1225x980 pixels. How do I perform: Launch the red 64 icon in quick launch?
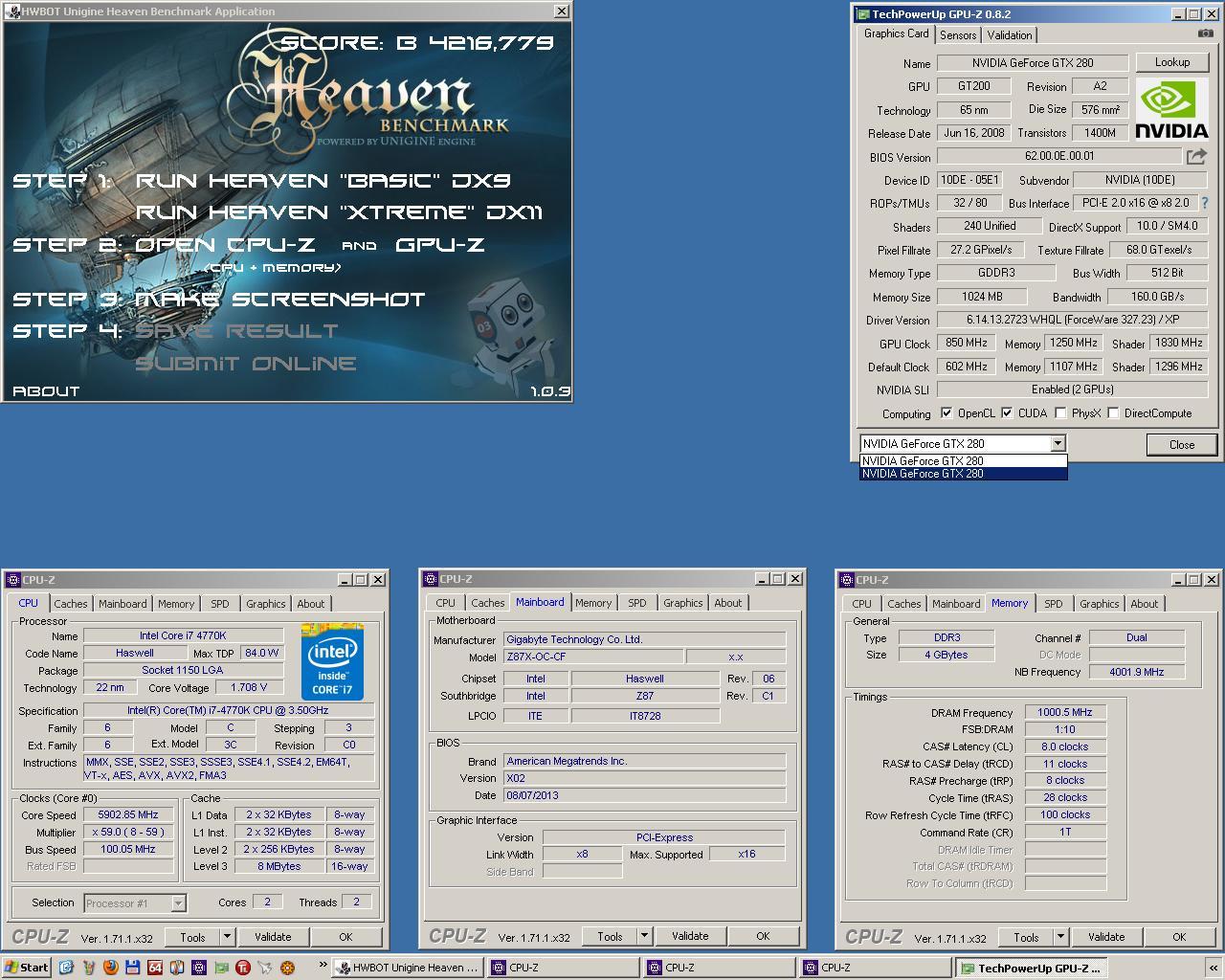point(155,968)
